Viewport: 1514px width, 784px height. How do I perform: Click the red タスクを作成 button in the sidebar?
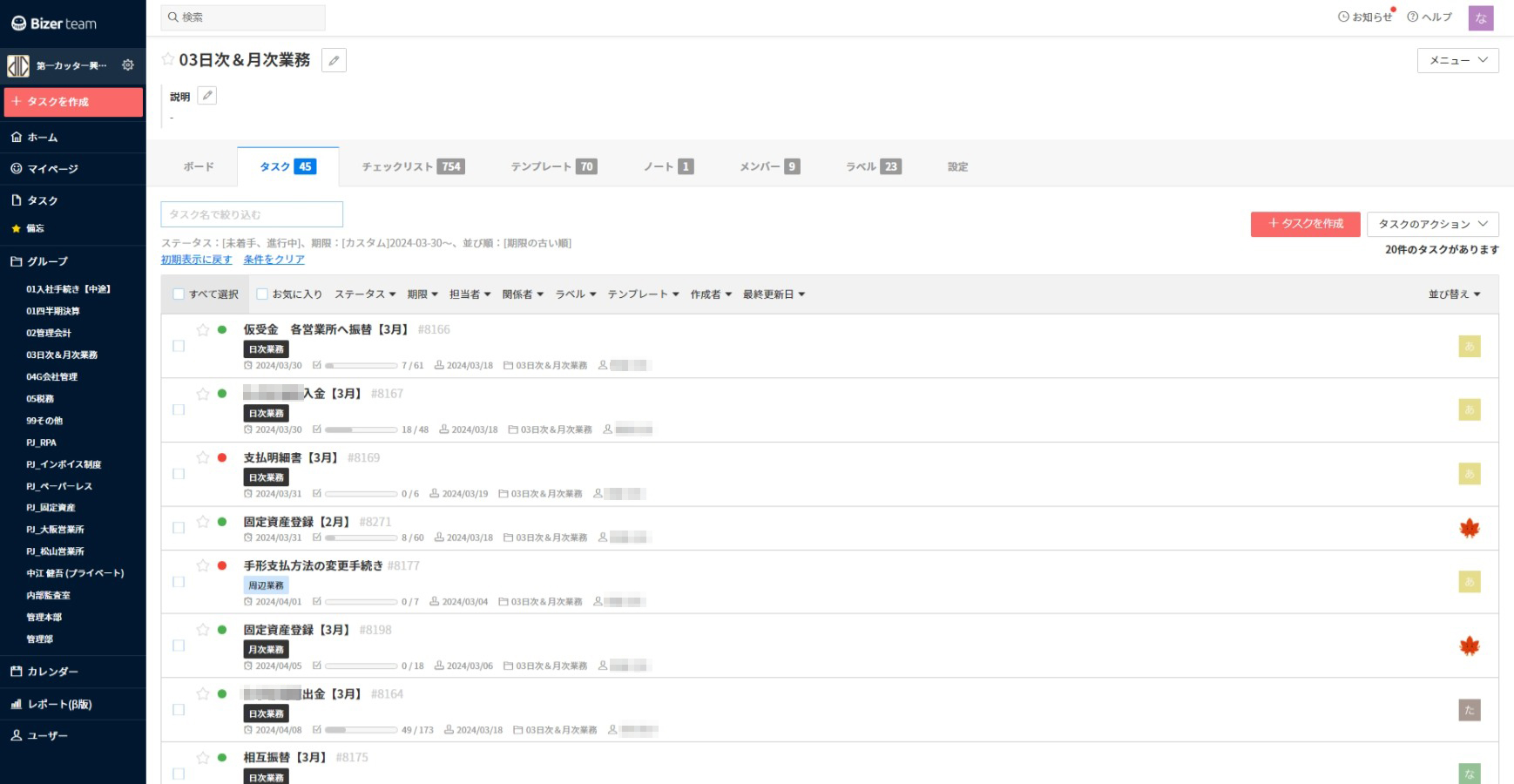(73, 102)
